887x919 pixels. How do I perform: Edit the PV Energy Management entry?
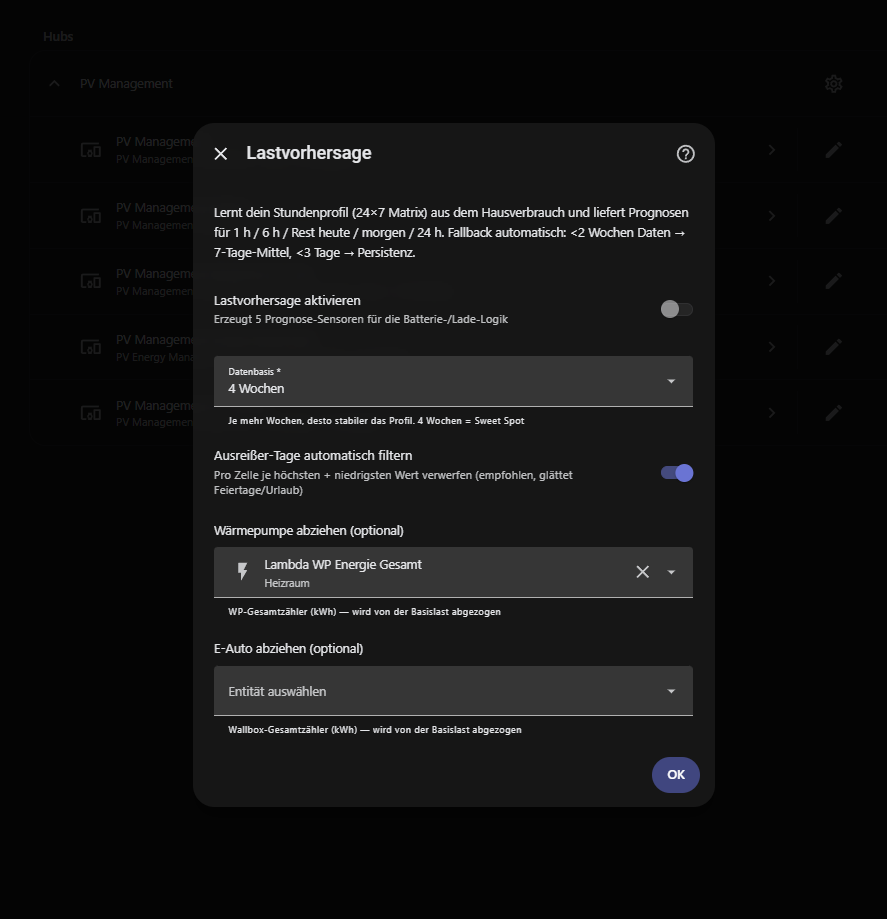click(x=834, y=347)
